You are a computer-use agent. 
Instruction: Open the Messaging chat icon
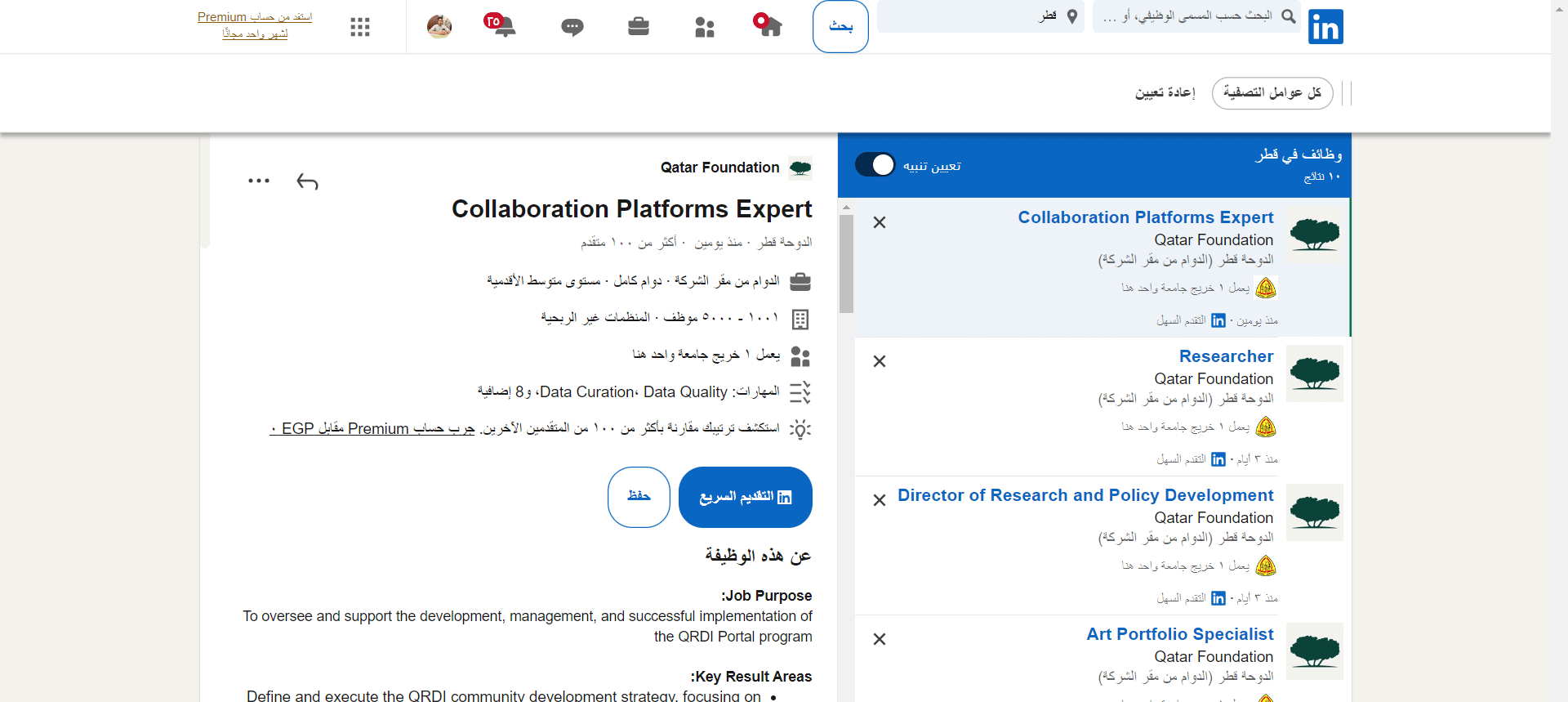point(572,28)
